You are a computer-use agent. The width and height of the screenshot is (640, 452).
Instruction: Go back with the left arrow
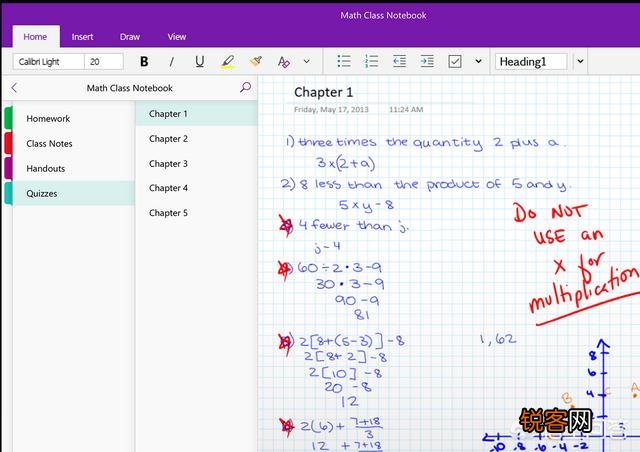(14, 87)
